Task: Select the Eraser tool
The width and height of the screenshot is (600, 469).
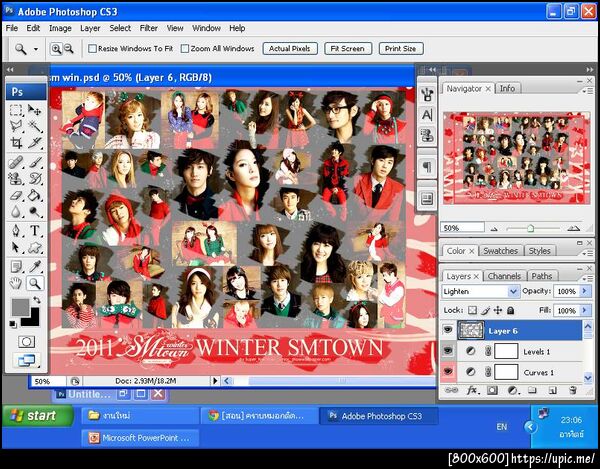Action: point(16,195)
